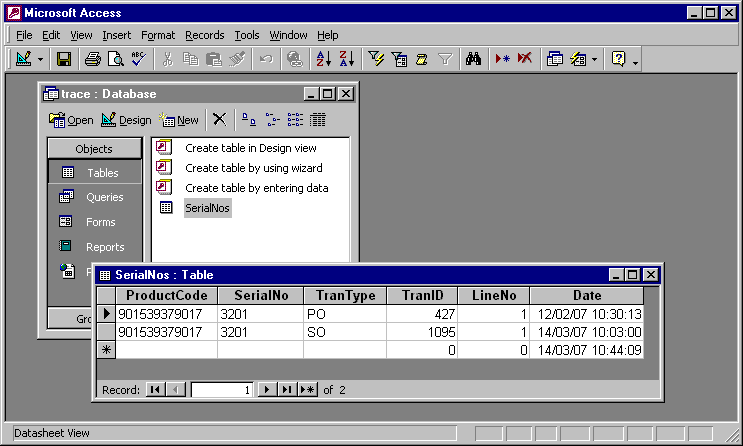The height and width of the screenshot is (446, 743).
Task: Go to first record navigation button
Action: tap(155, 390)
